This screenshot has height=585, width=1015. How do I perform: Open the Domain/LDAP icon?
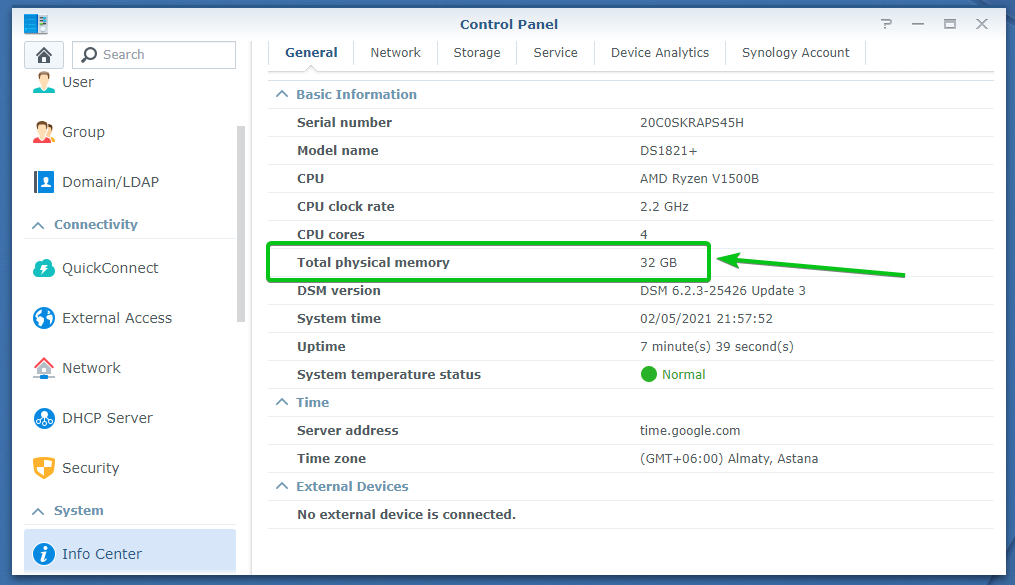[44, 182]
